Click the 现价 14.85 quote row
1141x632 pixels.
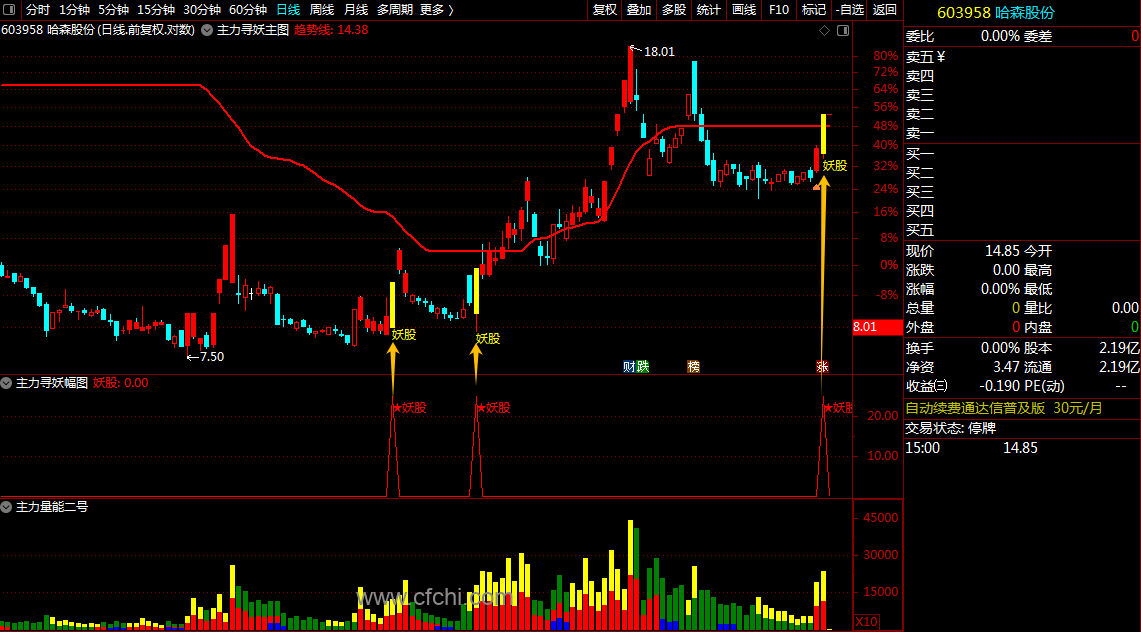[x=962, y=251]
